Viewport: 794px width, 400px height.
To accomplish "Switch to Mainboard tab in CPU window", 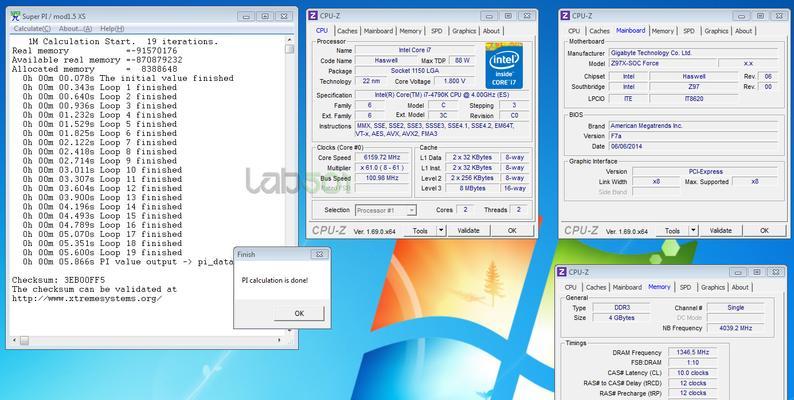I will click(378, 31).
